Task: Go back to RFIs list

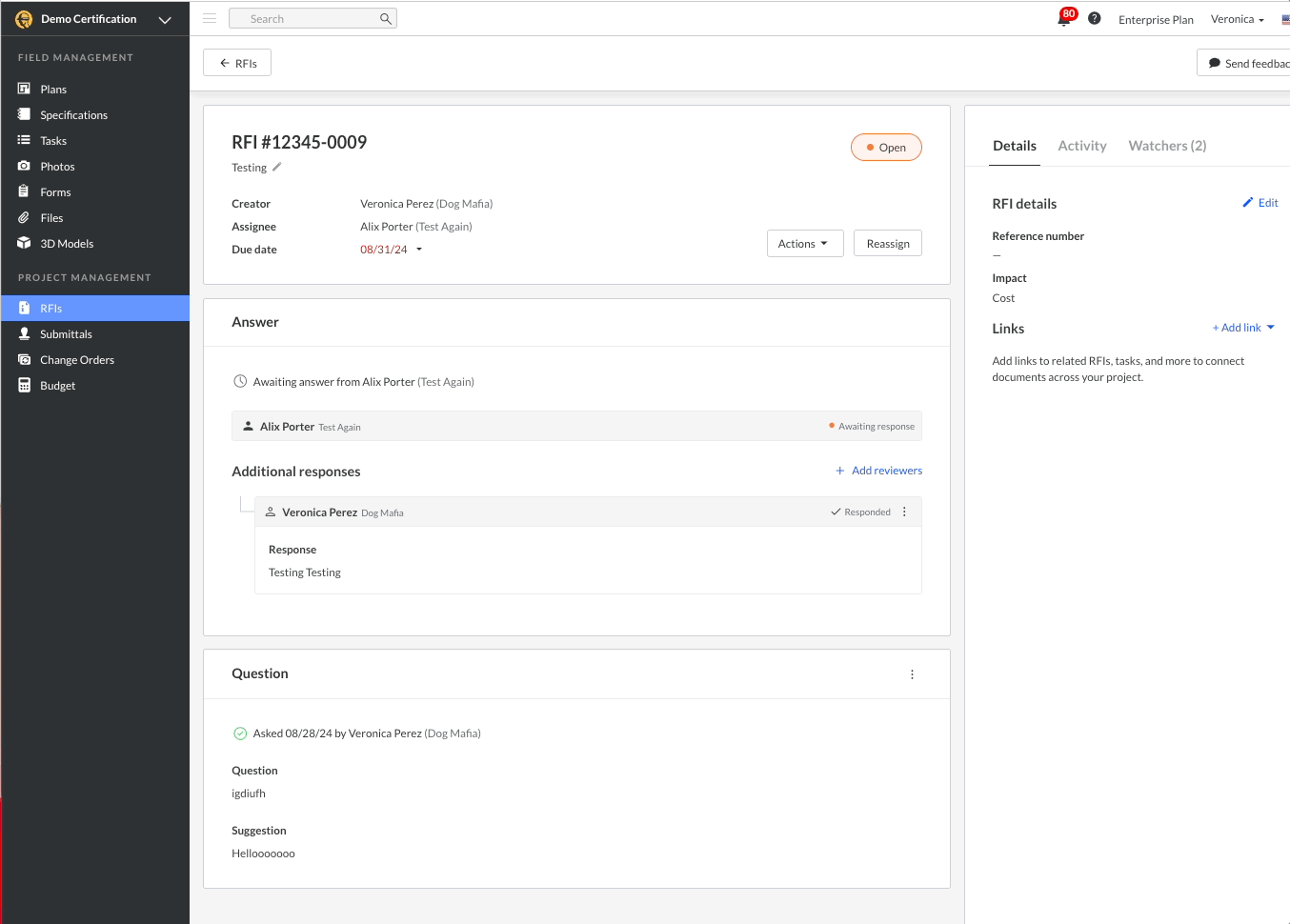Action: 237,63
